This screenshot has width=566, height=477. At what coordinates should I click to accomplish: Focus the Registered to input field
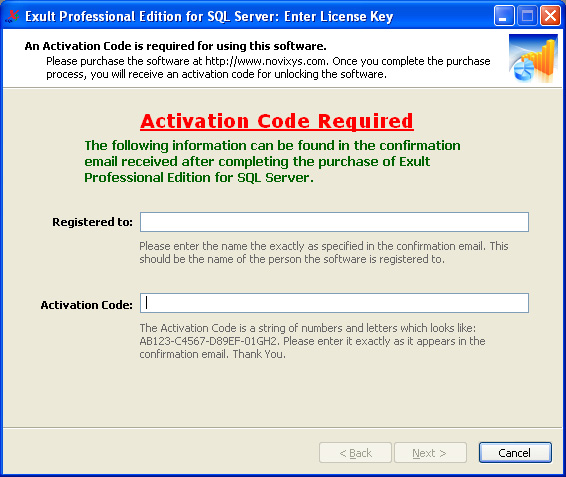point(334,222)
